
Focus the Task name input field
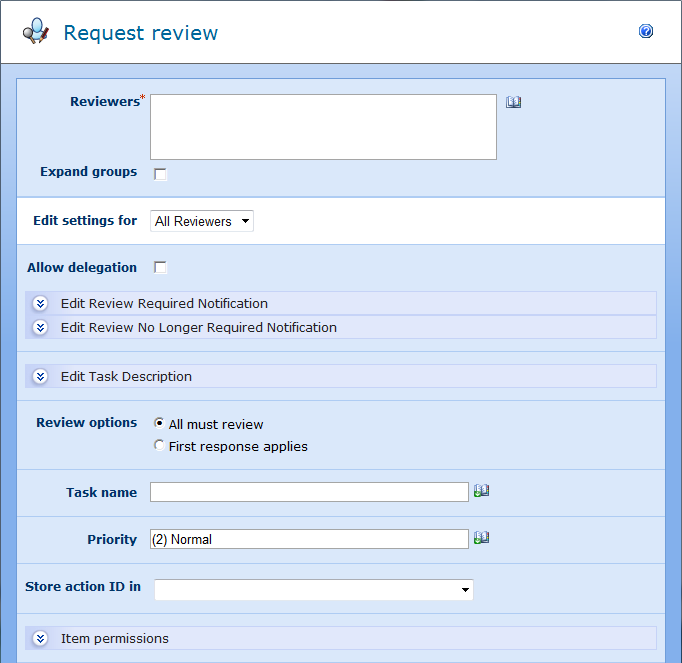309,492
